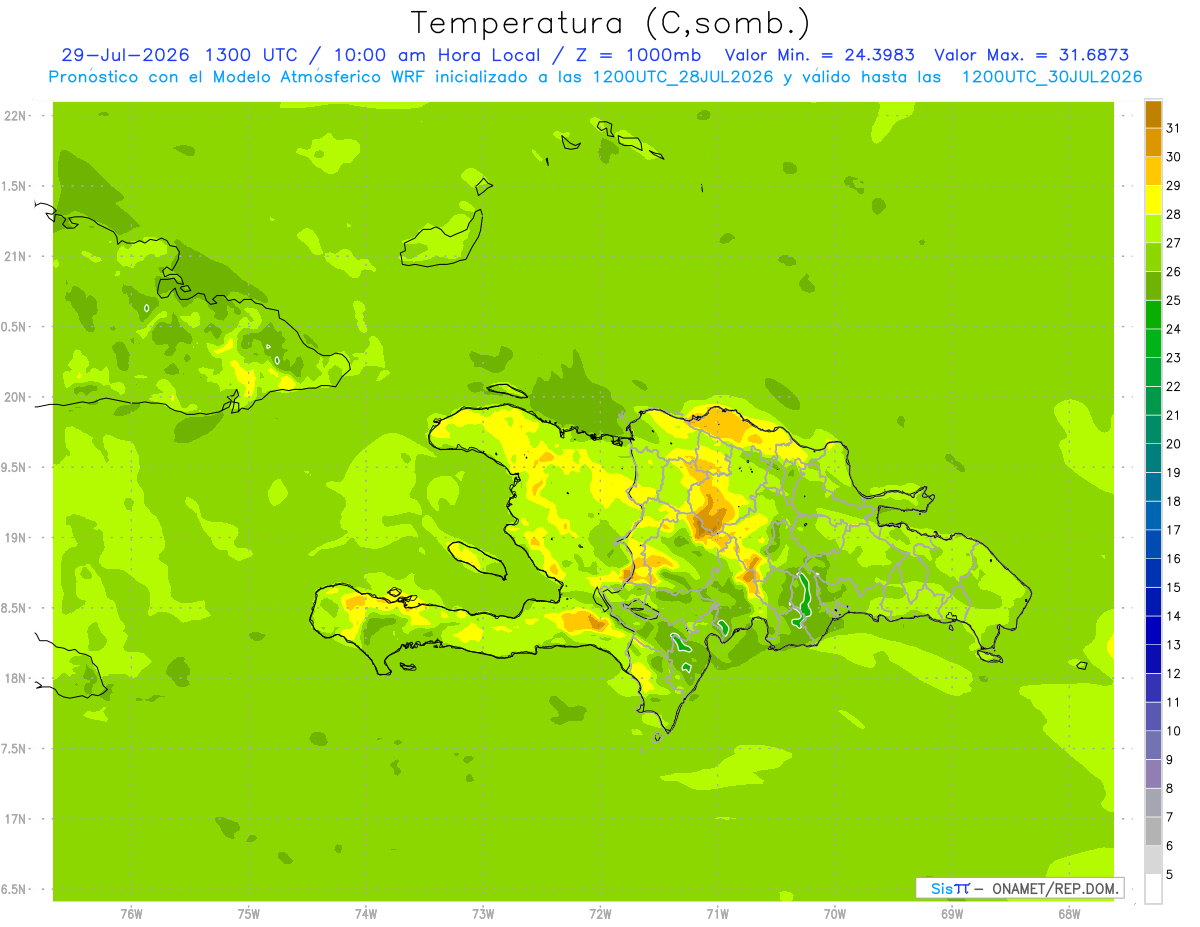Click the "1200UTC_28JUL2026" initialization time
Image resolution: width=1200 pixels, height=927 pixels.
(683, 77)
